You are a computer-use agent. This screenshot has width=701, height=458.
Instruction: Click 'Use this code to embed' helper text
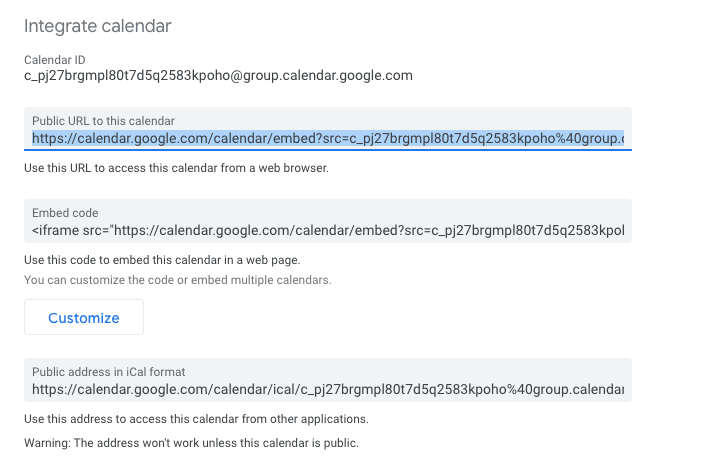point(162,260)
